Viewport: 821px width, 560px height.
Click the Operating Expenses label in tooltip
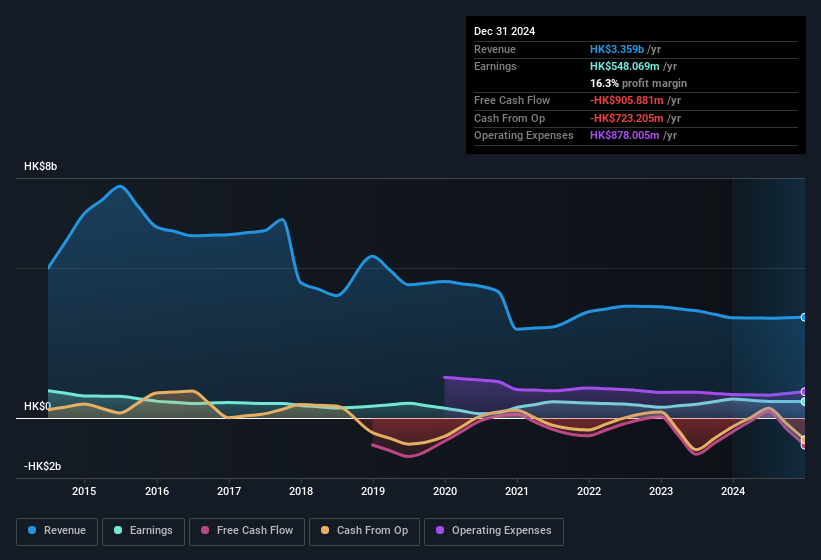pyautogui.click(x=524, y=136)
